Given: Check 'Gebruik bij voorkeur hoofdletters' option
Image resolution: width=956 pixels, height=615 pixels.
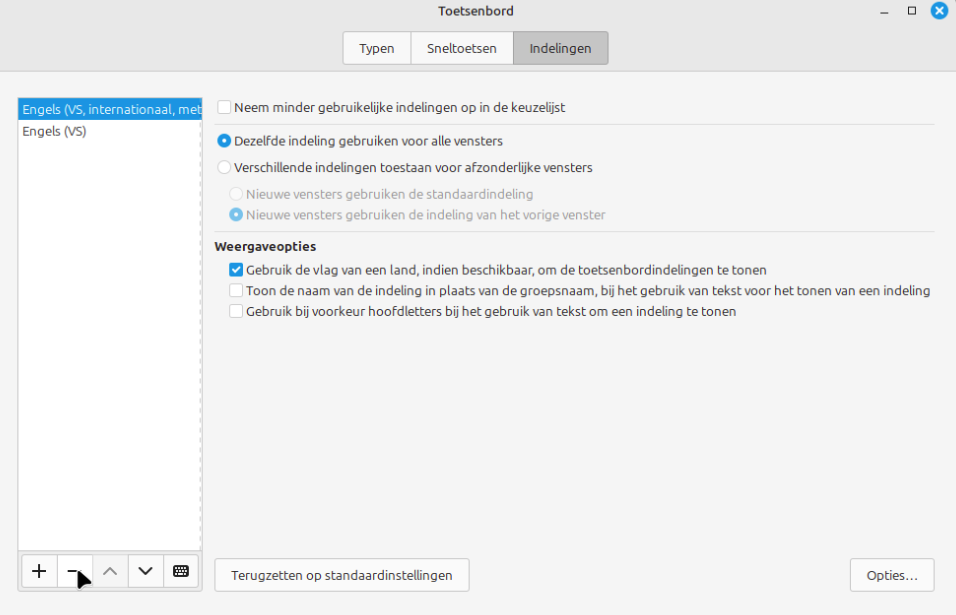Looking at the screenshot, I should (236, 311).
